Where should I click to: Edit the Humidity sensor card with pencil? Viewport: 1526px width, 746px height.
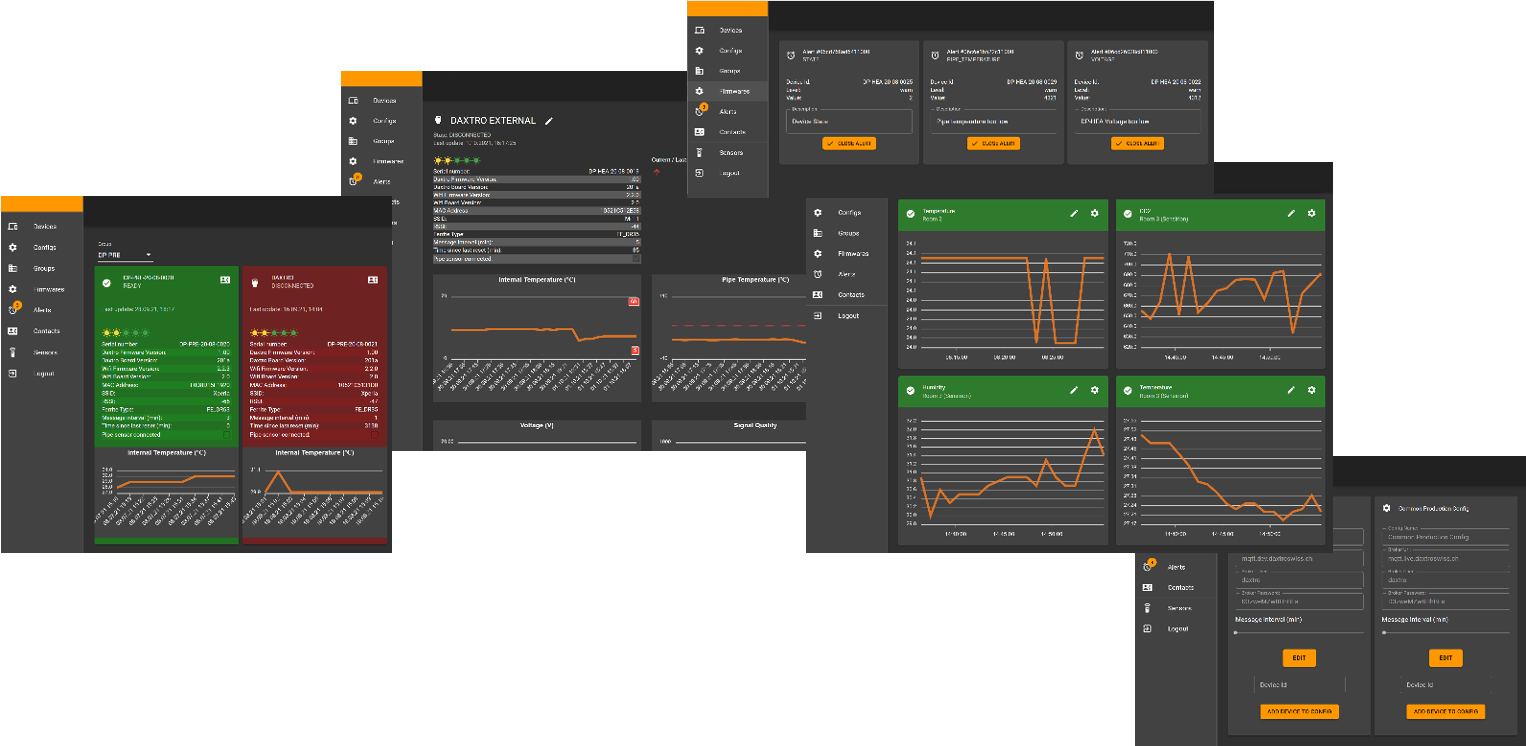click(x=1074, y=389)
